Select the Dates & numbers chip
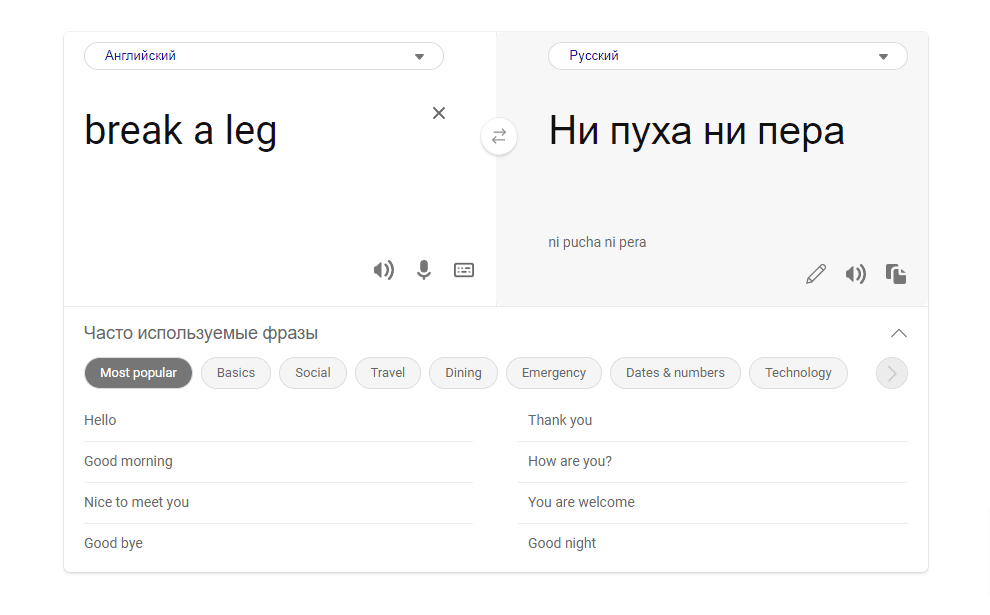The height and width of the screenshot is (615, 990). pyautogui.click(x=675, y=373)
